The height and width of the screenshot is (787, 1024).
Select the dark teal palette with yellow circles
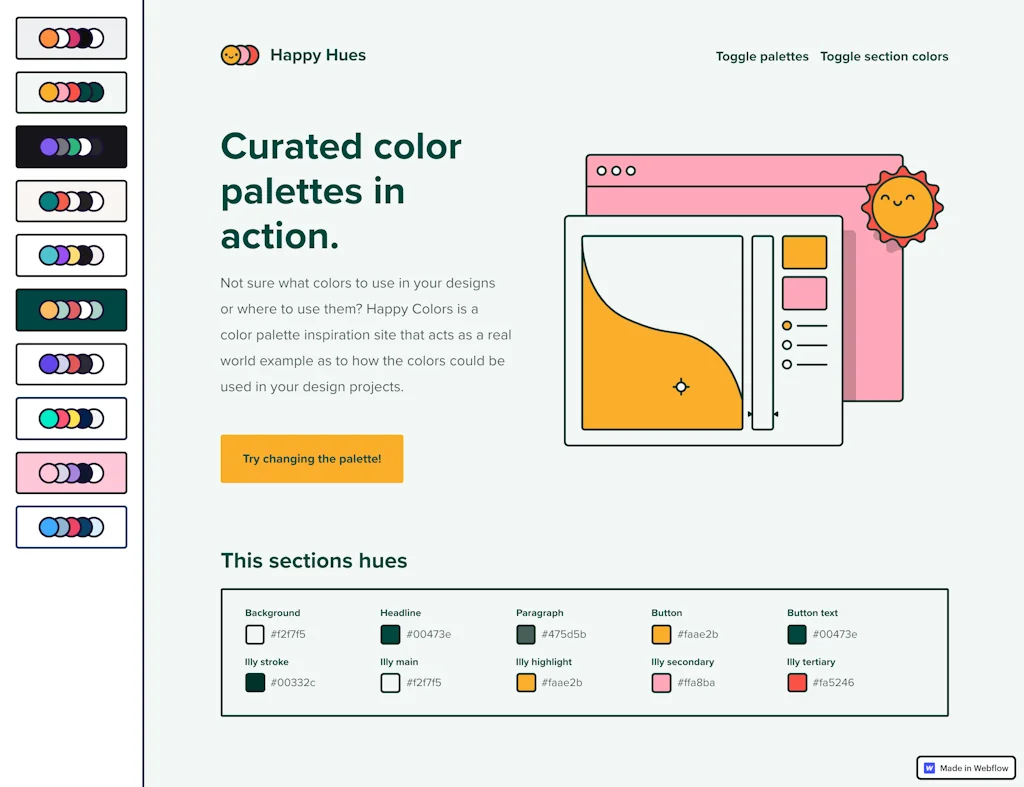[x=70, y=309]
